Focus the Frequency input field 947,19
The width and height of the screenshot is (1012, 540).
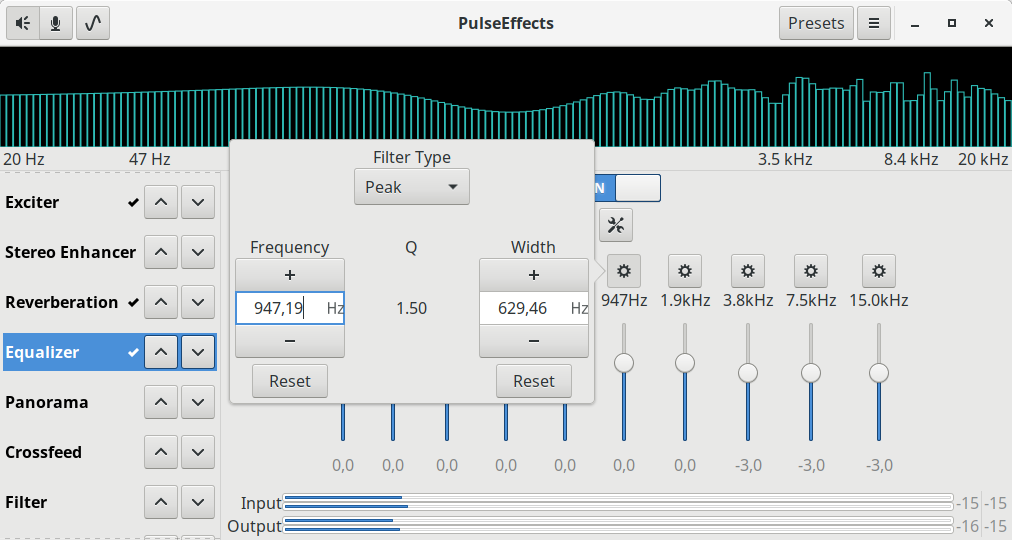coord(290,308)
